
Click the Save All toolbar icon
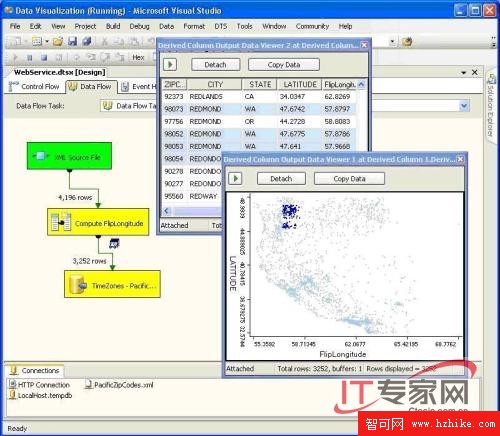click(87, 41)
